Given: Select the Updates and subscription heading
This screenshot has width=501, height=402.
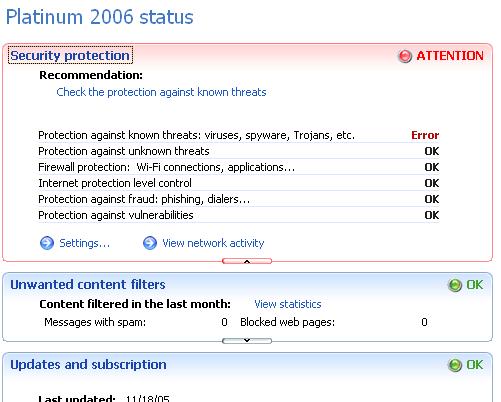Looking at the screenshot, I should 88,365.
